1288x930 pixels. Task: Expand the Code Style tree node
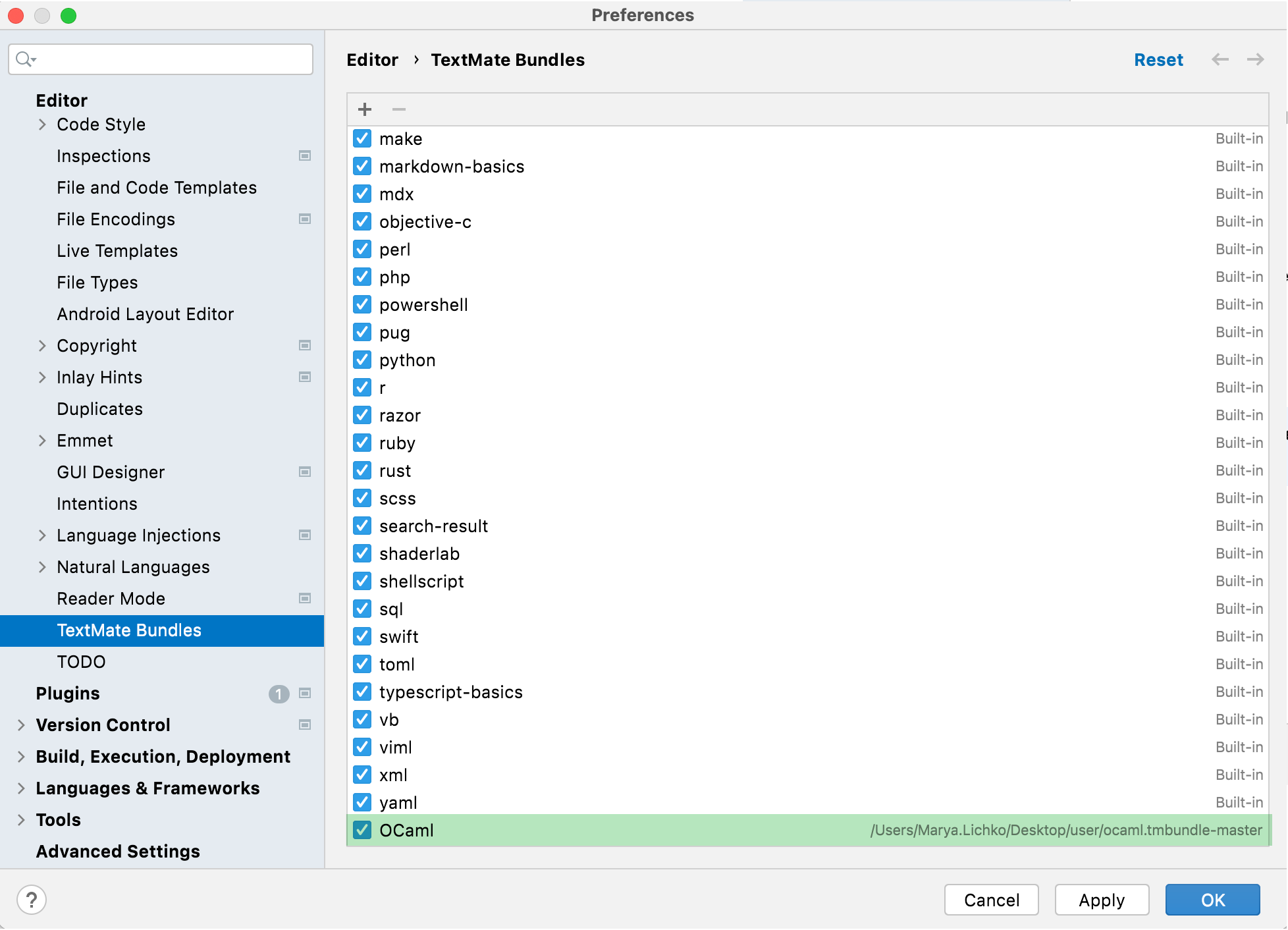[42, 124]
